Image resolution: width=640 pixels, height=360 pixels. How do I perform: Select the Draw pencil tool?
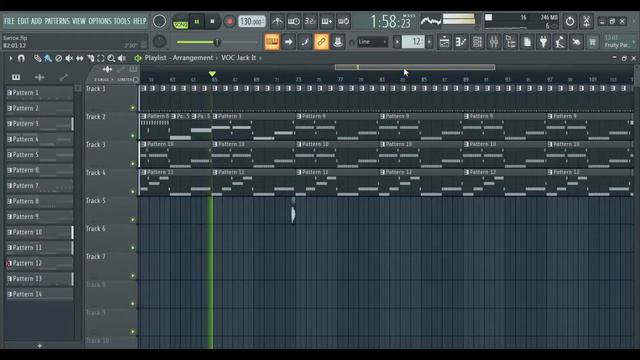[x=38, y=58]
